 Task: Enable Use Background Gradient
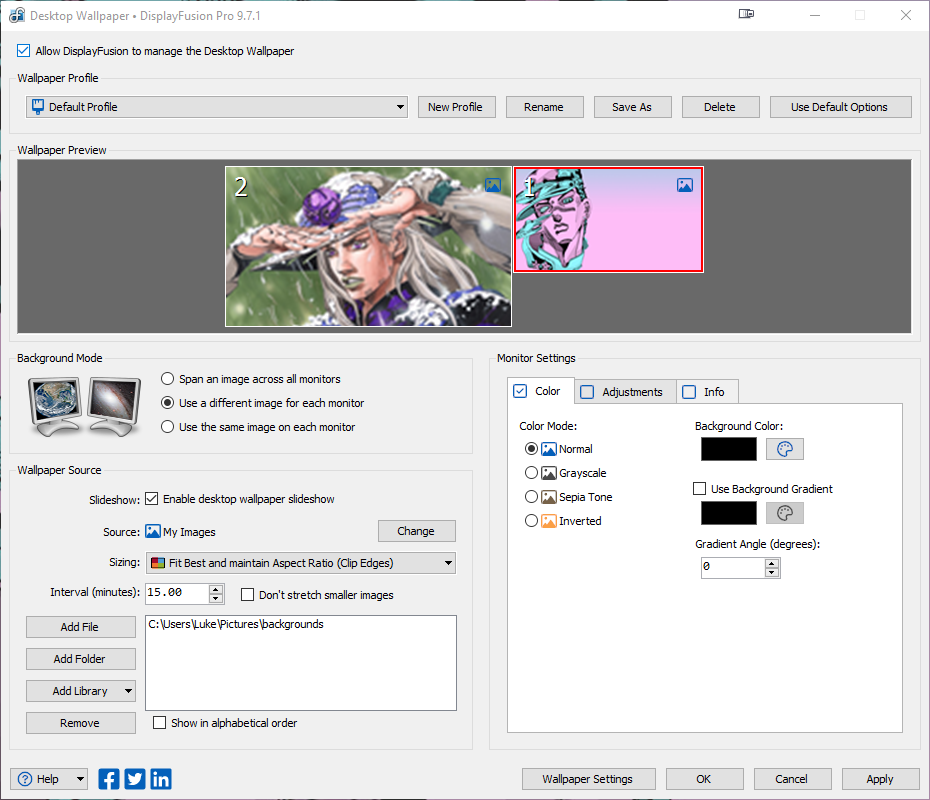coord(700,489)
